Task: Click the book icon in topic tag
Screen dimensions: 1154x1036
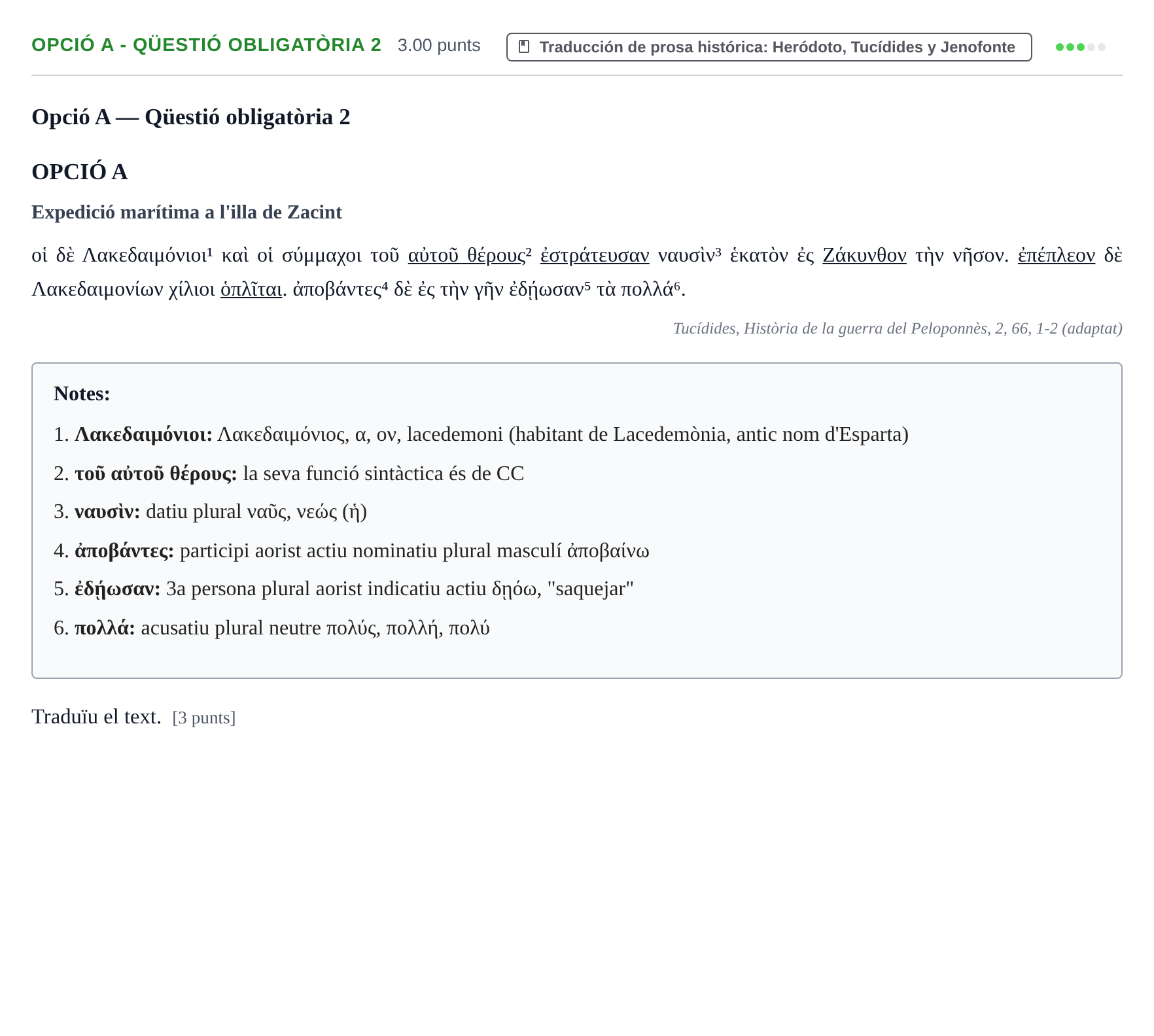Action: point(524,47)
